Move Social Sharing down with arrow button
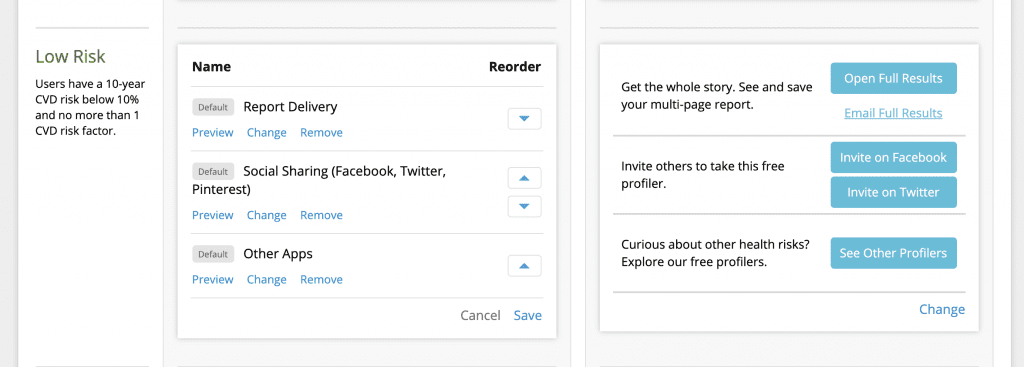The width and height of the screenshot is (1024, 367). (x=524, y=206)
